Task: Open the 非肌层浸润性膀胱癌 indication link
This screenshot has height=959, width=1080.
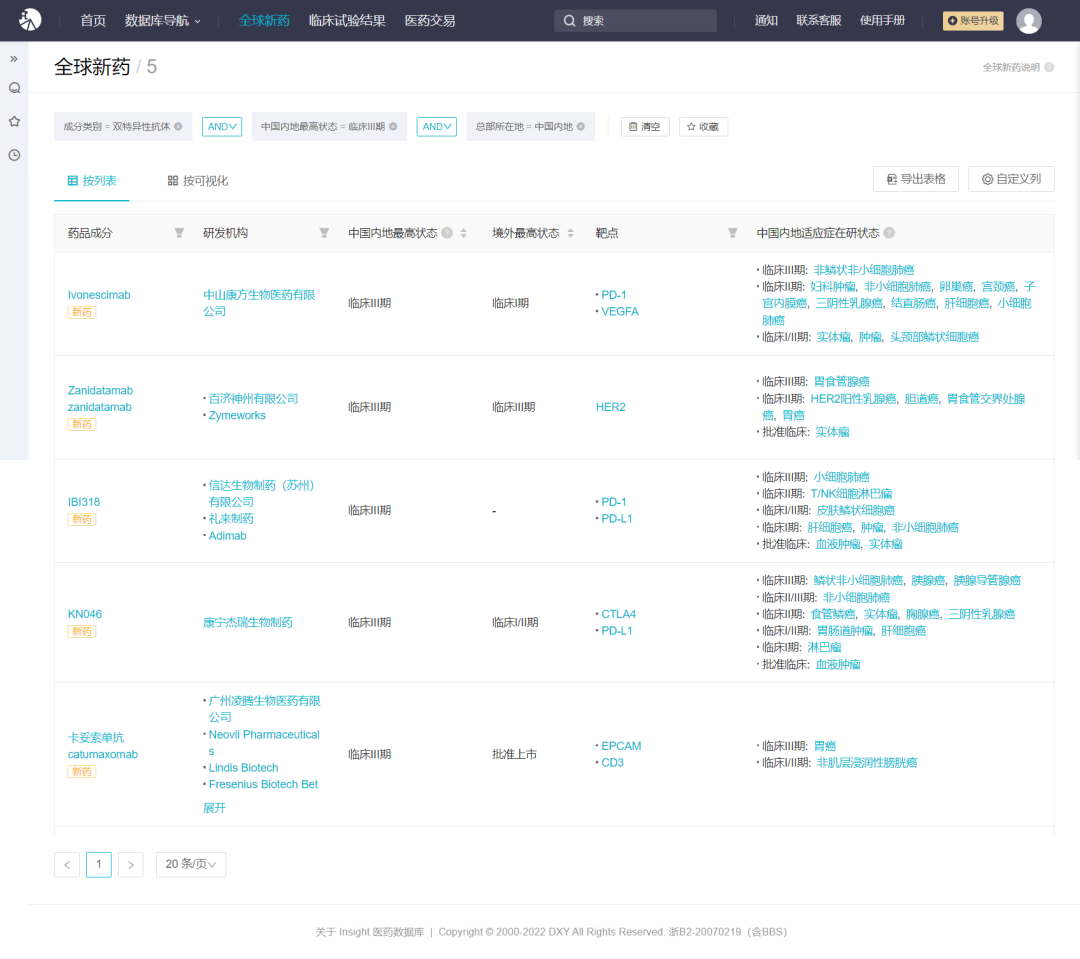Action: 867,763
